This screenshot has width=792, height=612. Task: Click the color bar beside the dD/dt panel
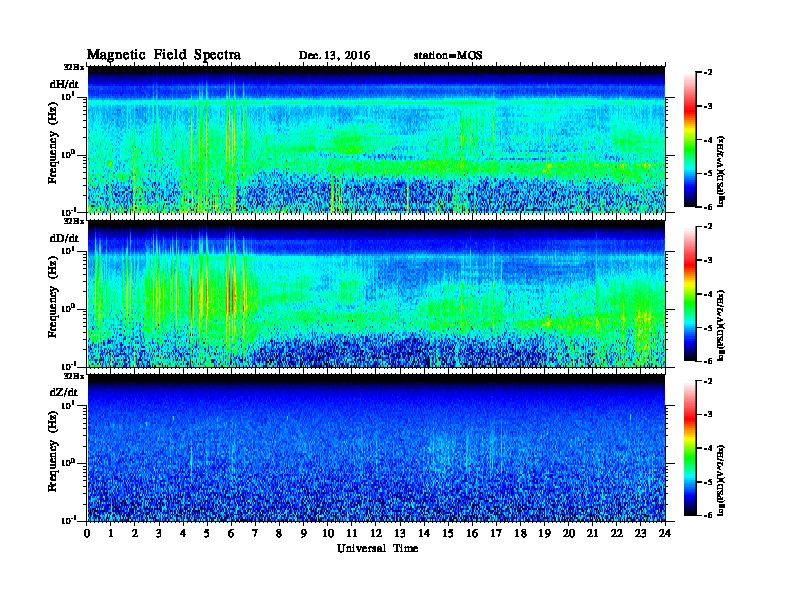[690, 294]
